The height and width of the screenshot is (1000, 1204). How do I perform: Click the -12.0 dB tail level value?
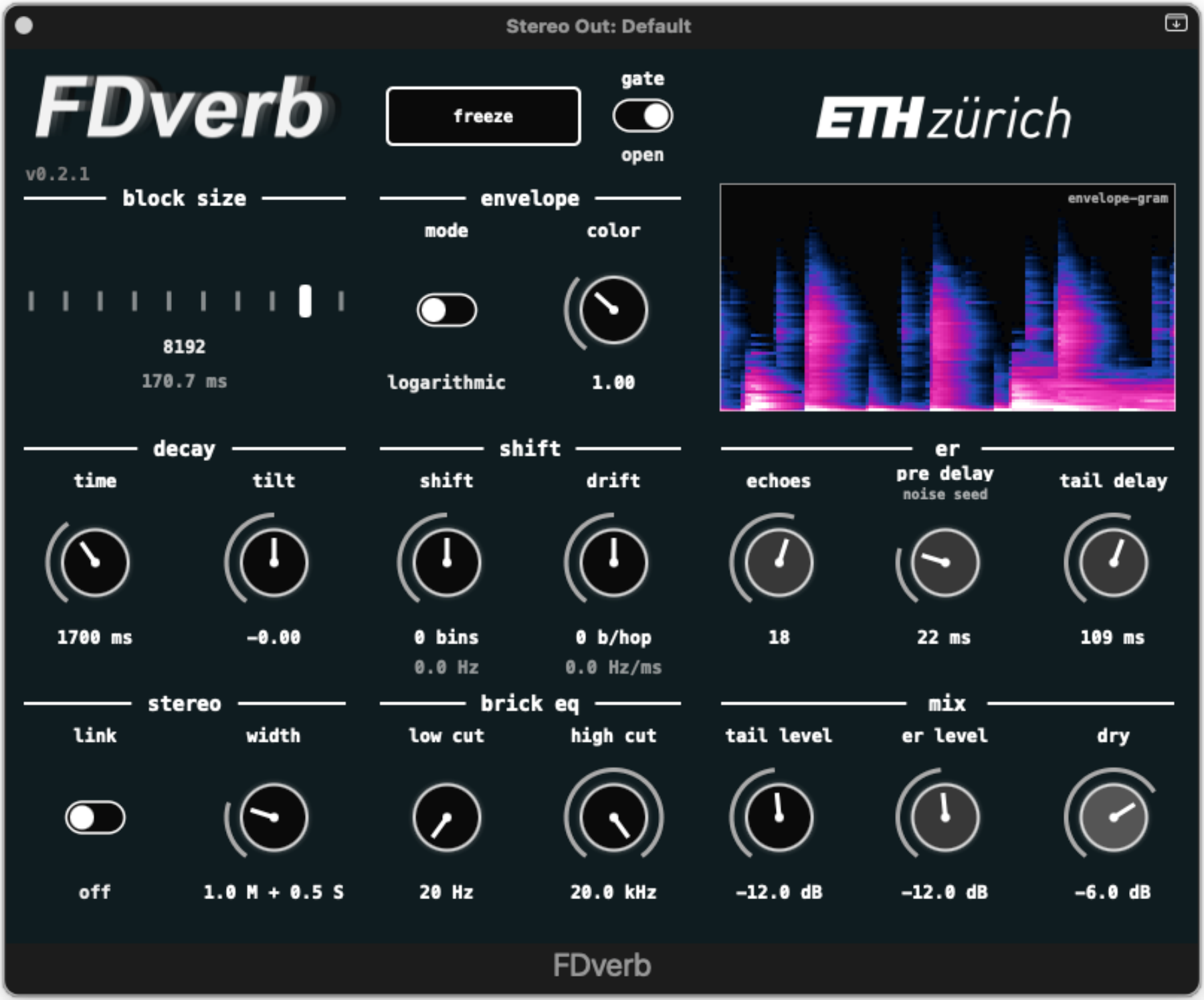pyautogui.click(x=779, y=892)
